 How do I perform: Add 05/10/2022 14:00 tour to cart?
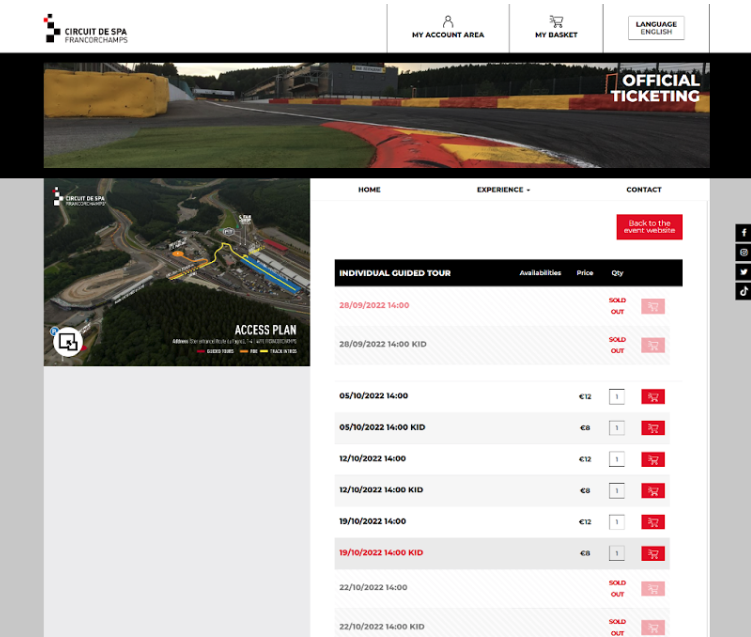click(653, 397)
